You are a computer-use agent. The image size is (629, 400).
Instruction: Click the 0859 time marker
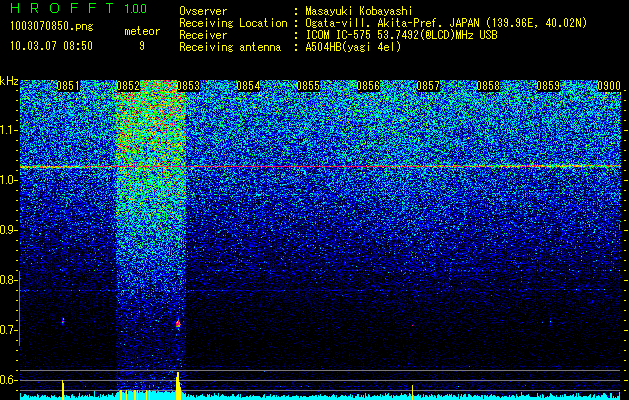tap(548, 86)
